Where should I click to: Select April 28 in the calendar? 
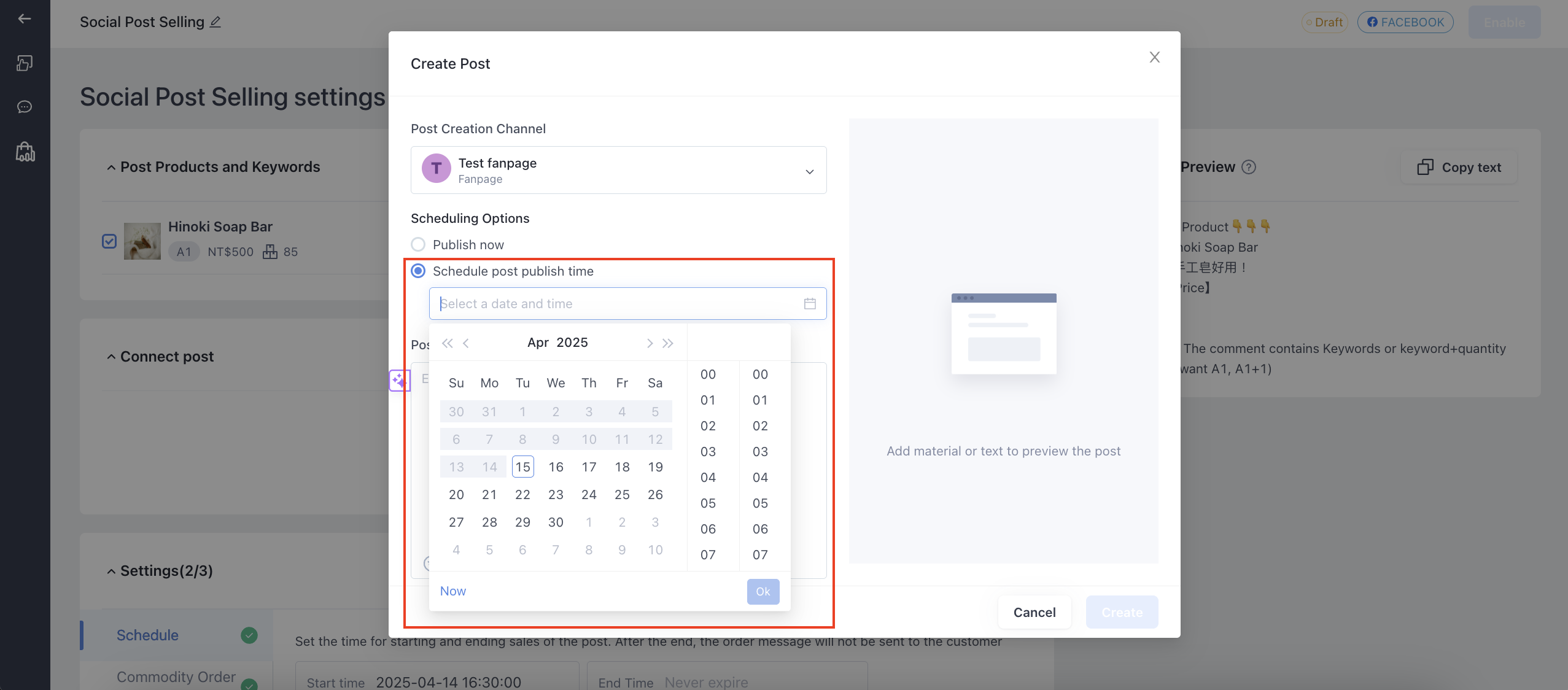point(489,522)
